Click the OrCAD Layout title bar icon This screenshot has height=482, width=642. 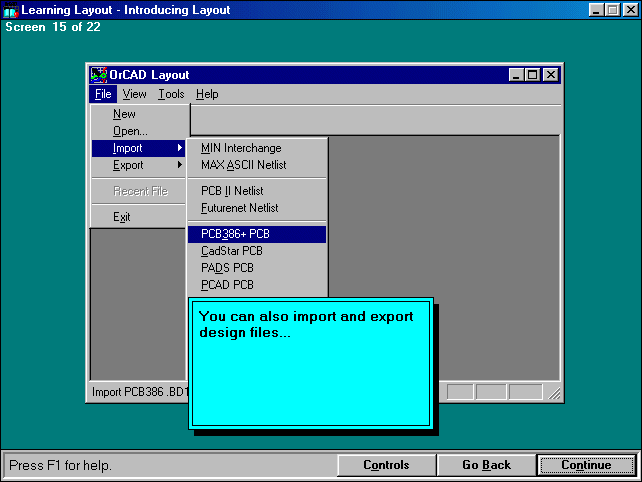pos(99,75)
